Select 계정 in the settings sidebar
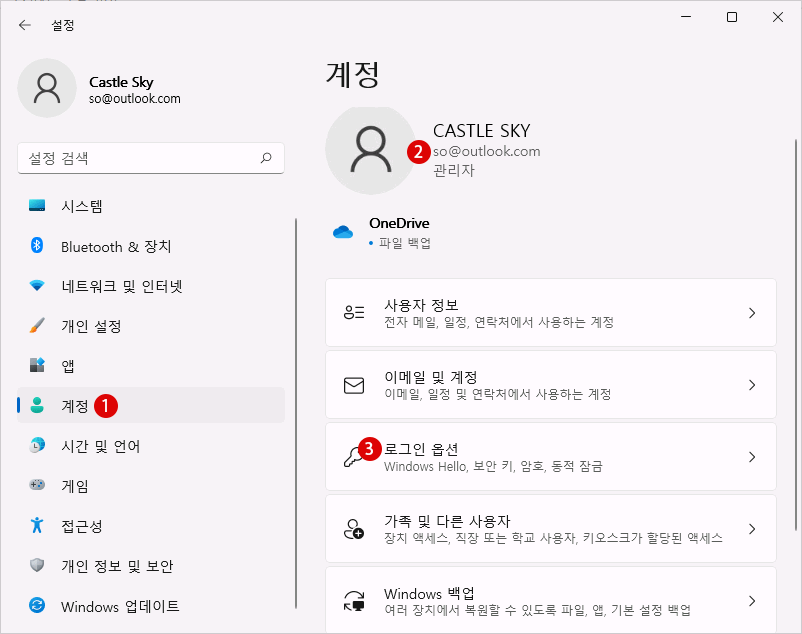This screenshot has height=634, width=802. [x=151, y=405]
